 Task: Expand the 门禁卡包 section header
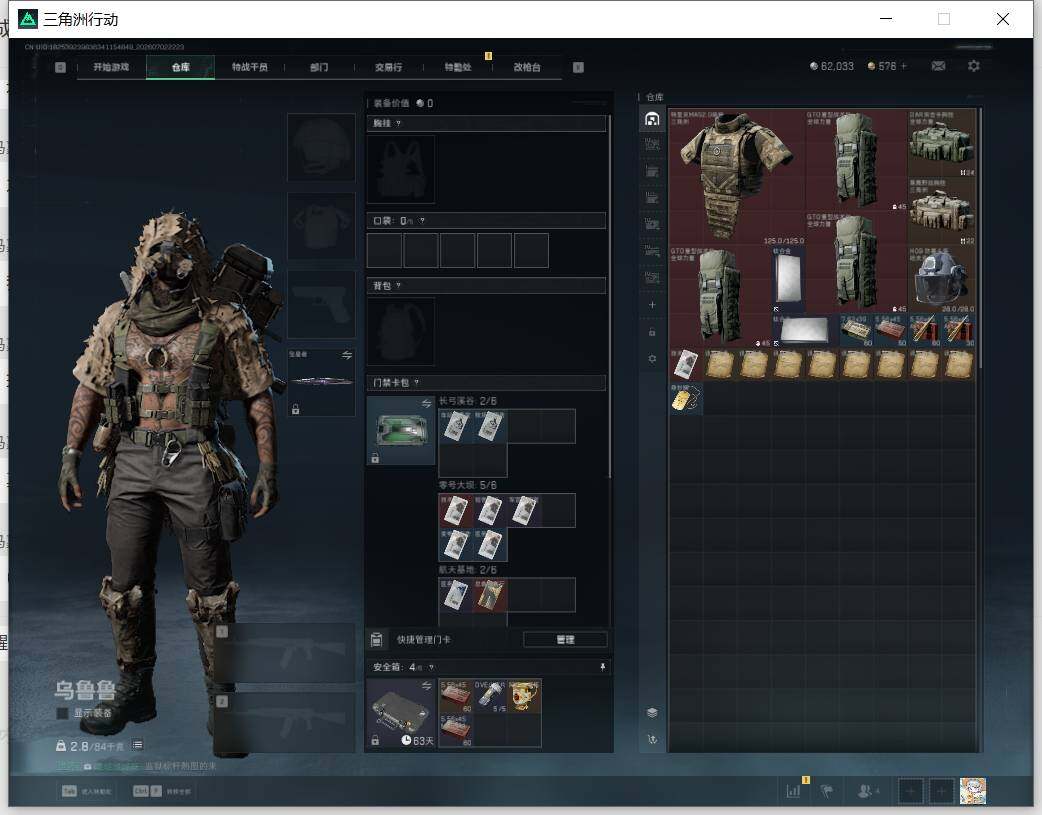pyautogui.click(x=486, y=382)
